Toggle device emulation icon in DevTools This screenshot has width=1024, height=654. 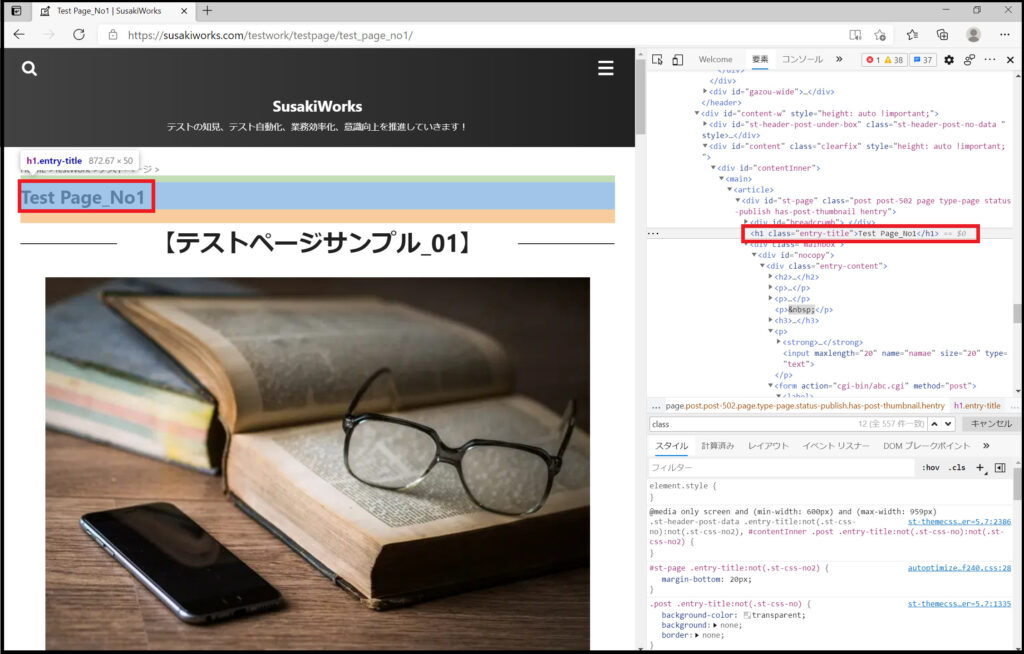(678, 59)
